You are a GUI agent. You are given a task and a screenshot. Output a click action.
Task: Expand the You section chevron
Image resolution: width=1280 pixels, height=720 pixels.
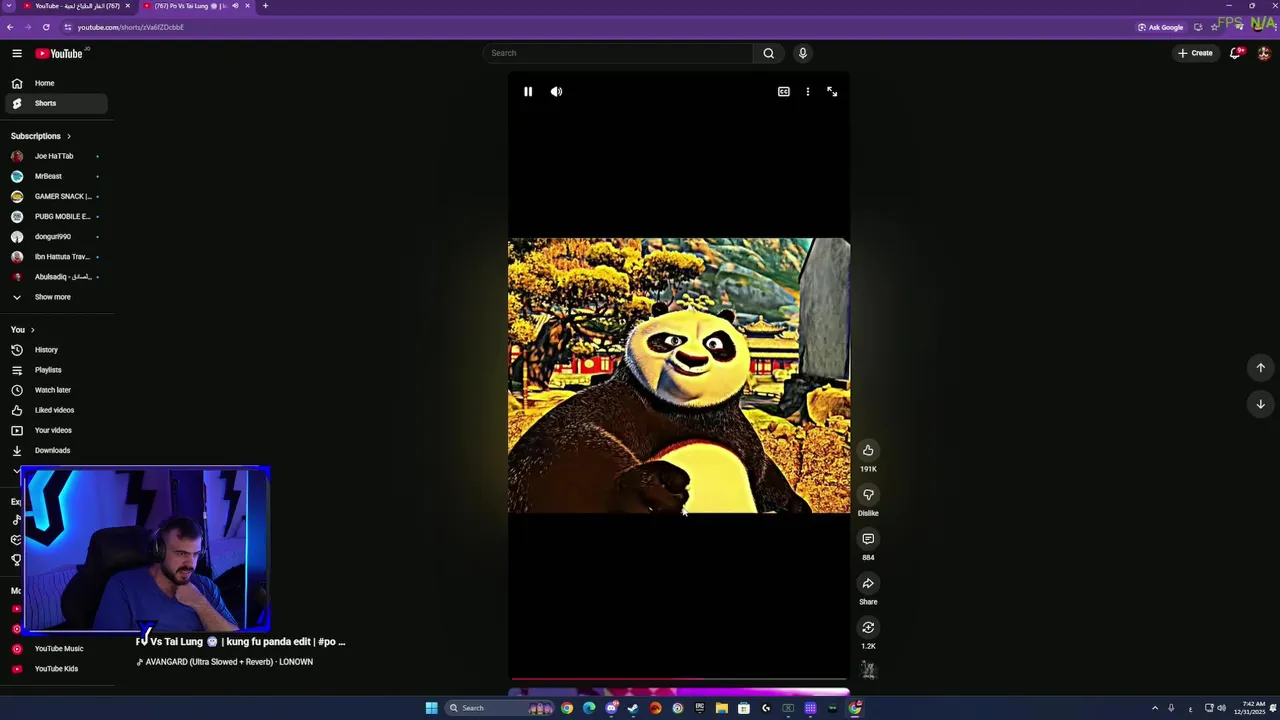(x=32, y=330)
